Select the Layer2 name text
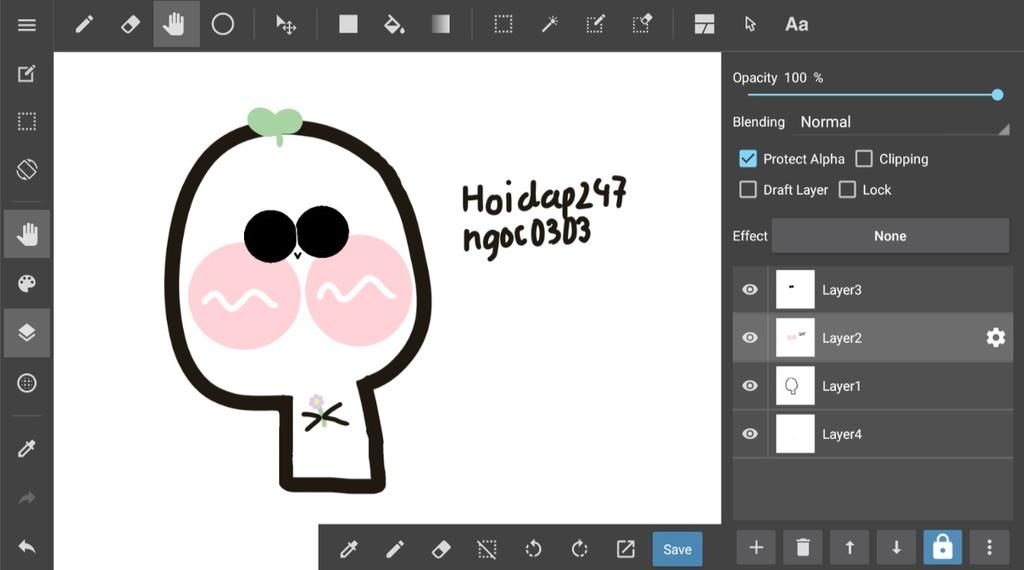 (842, 338)
